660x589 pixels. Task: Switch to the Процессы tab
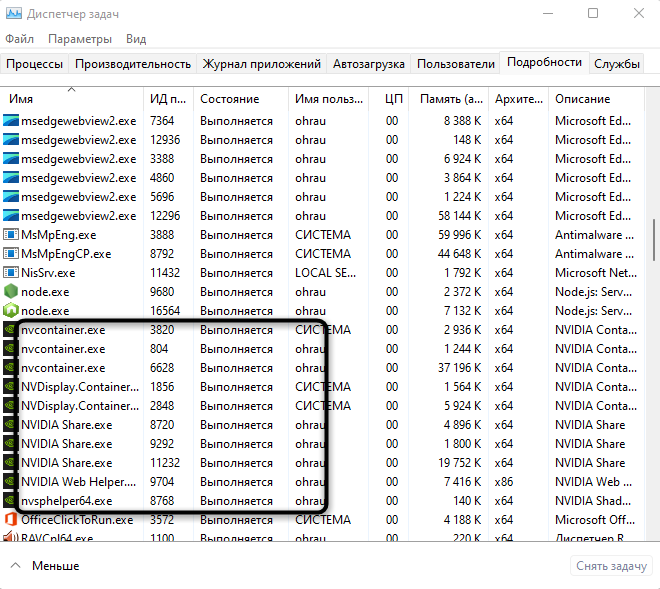(x=35, y=64)
